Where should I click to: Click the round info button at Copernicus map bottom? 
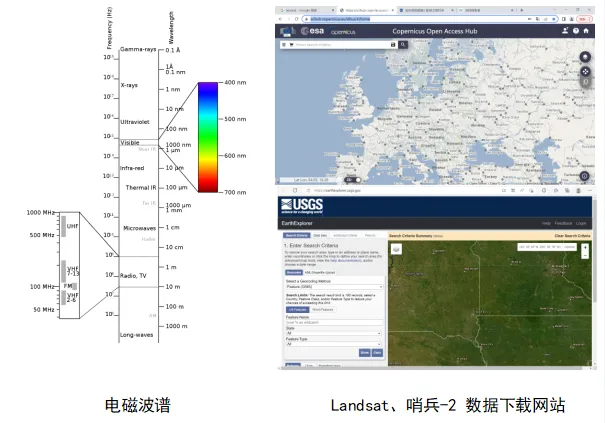click(x=584, y=176)
